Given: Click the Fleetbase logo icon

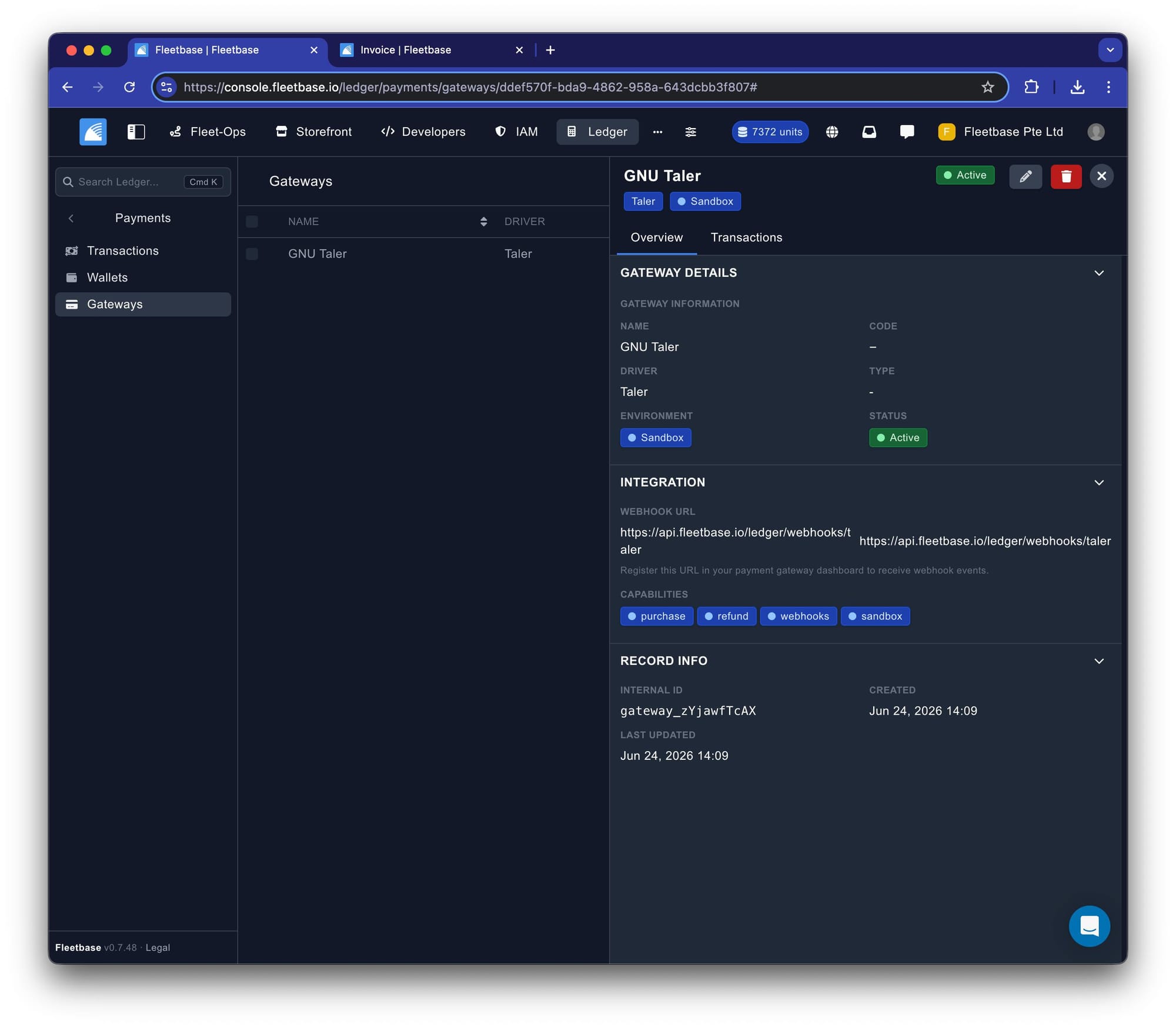Looking at the screenshot, I should tap(93, 132).
